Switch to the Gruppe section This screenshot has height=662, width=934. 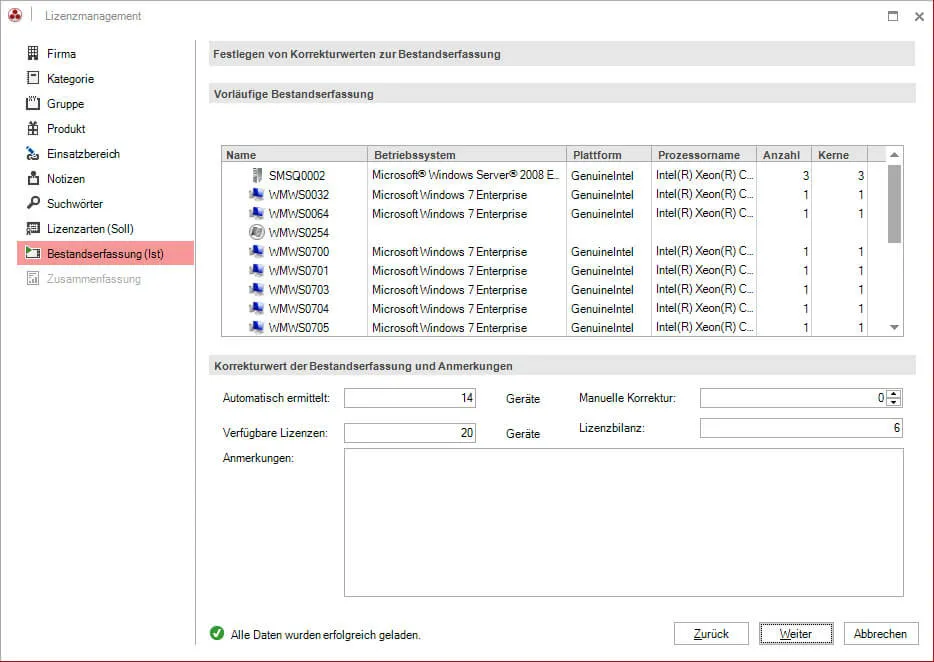pos(66,104)
